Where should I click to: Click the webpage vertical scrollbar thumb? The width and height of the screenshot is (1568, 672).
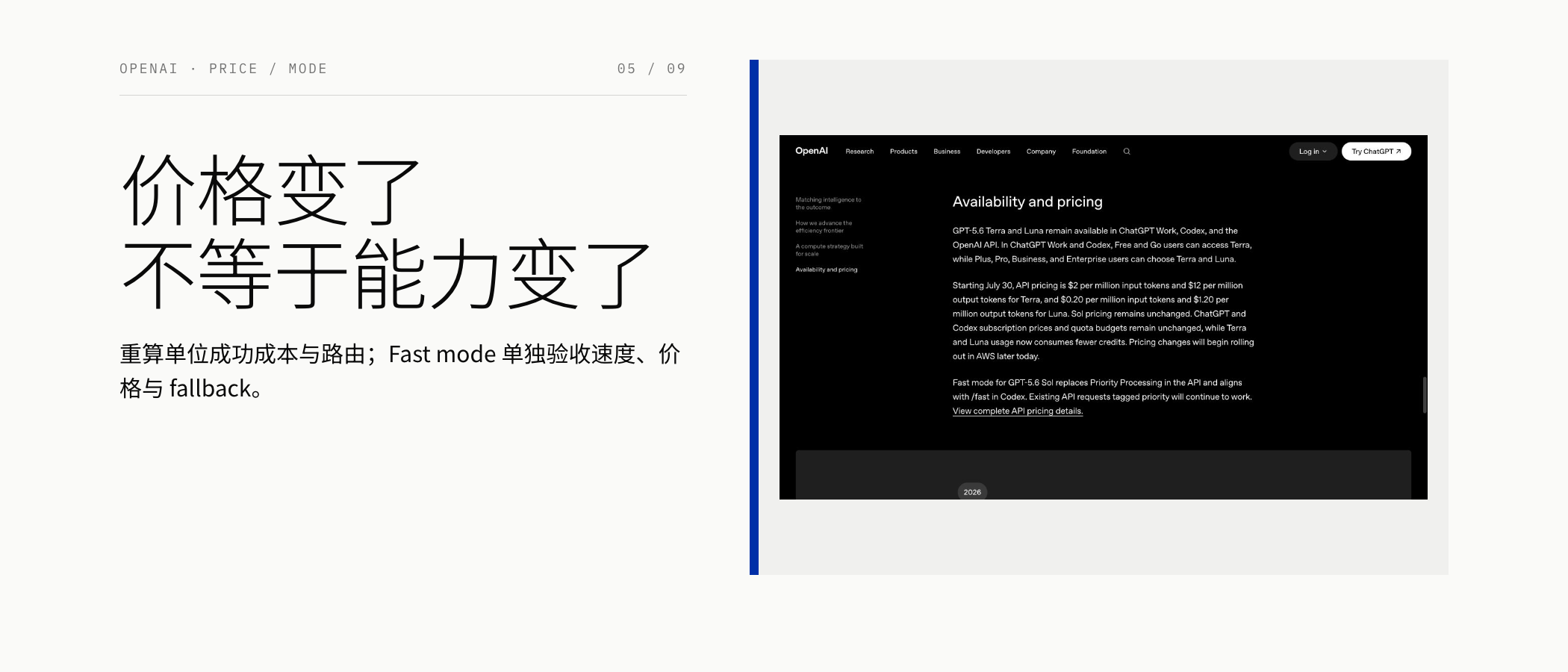coord(1425,395)
